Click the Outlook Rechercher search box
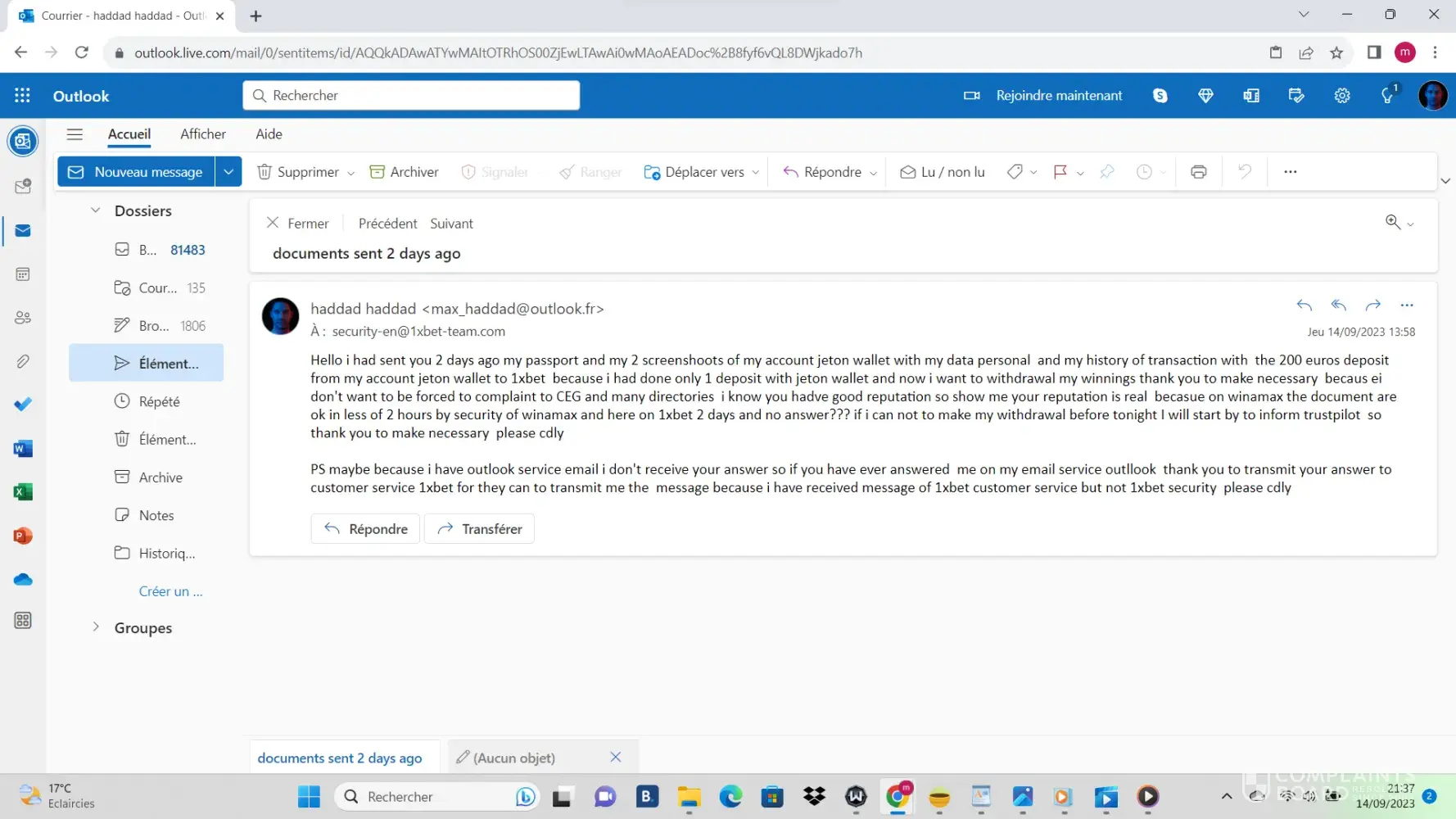The height and width of the screenshot is (819, 1456). pyautogui.click(x=411, y=95)
